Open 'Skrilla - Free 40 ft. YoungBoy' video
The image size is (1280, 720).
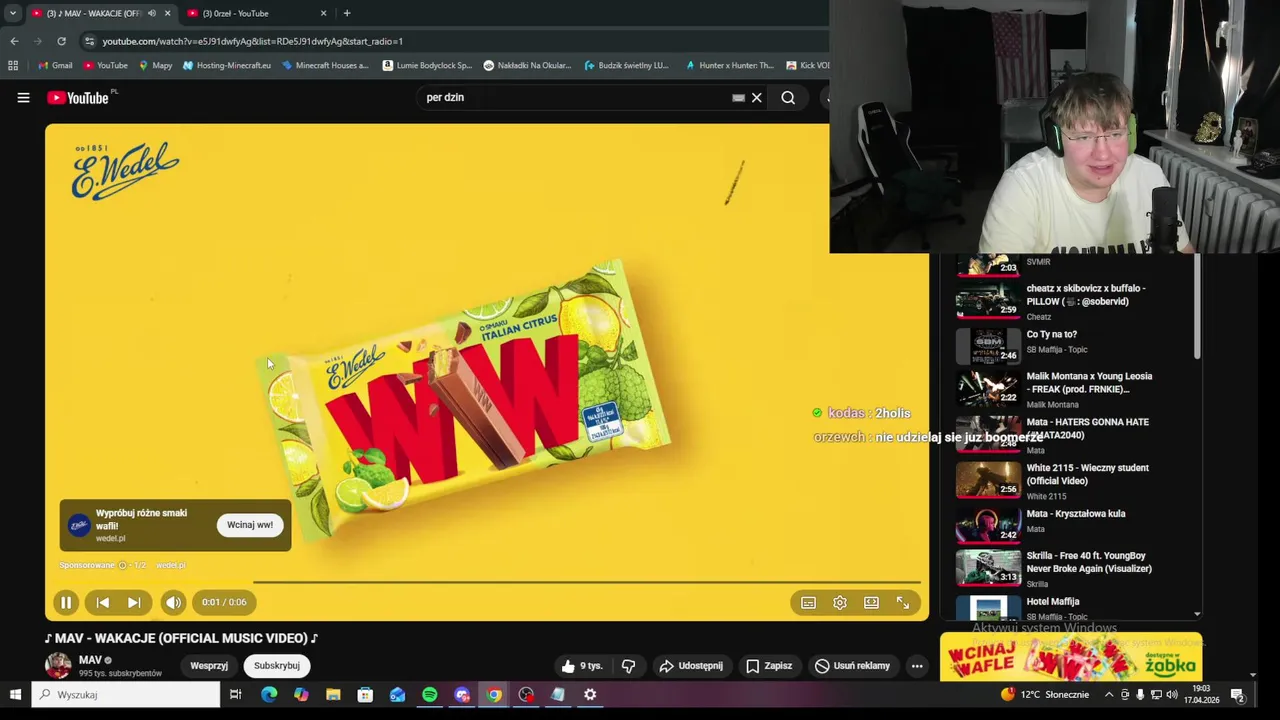1089,562
